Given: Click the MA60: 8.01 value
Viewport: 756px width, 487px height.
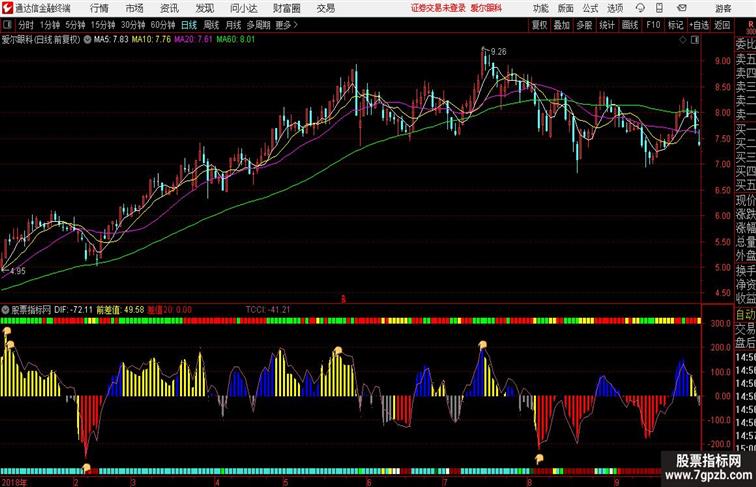Looking at the screenshot, I should click(236, 40).
